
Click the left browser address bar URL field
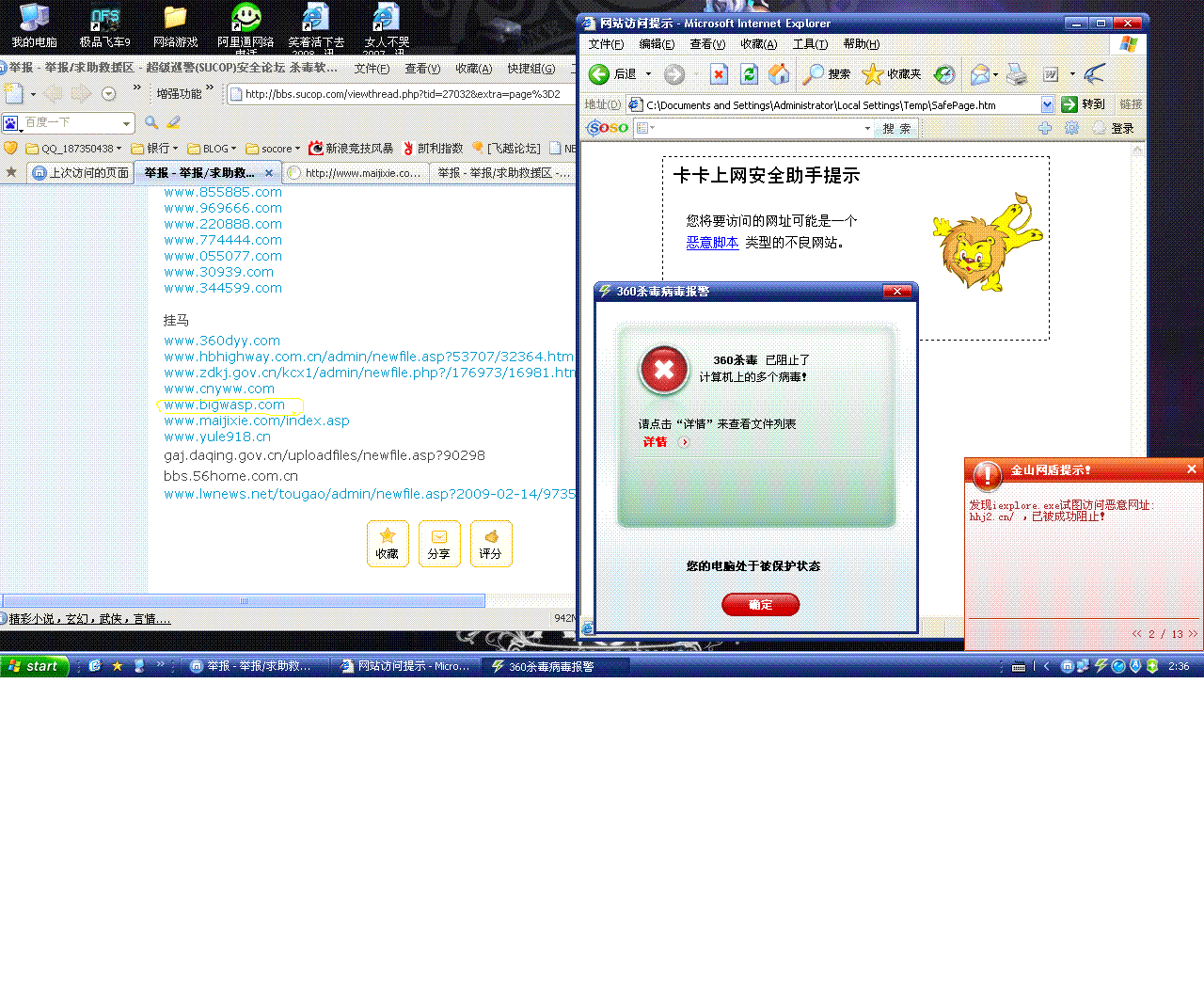403,94
